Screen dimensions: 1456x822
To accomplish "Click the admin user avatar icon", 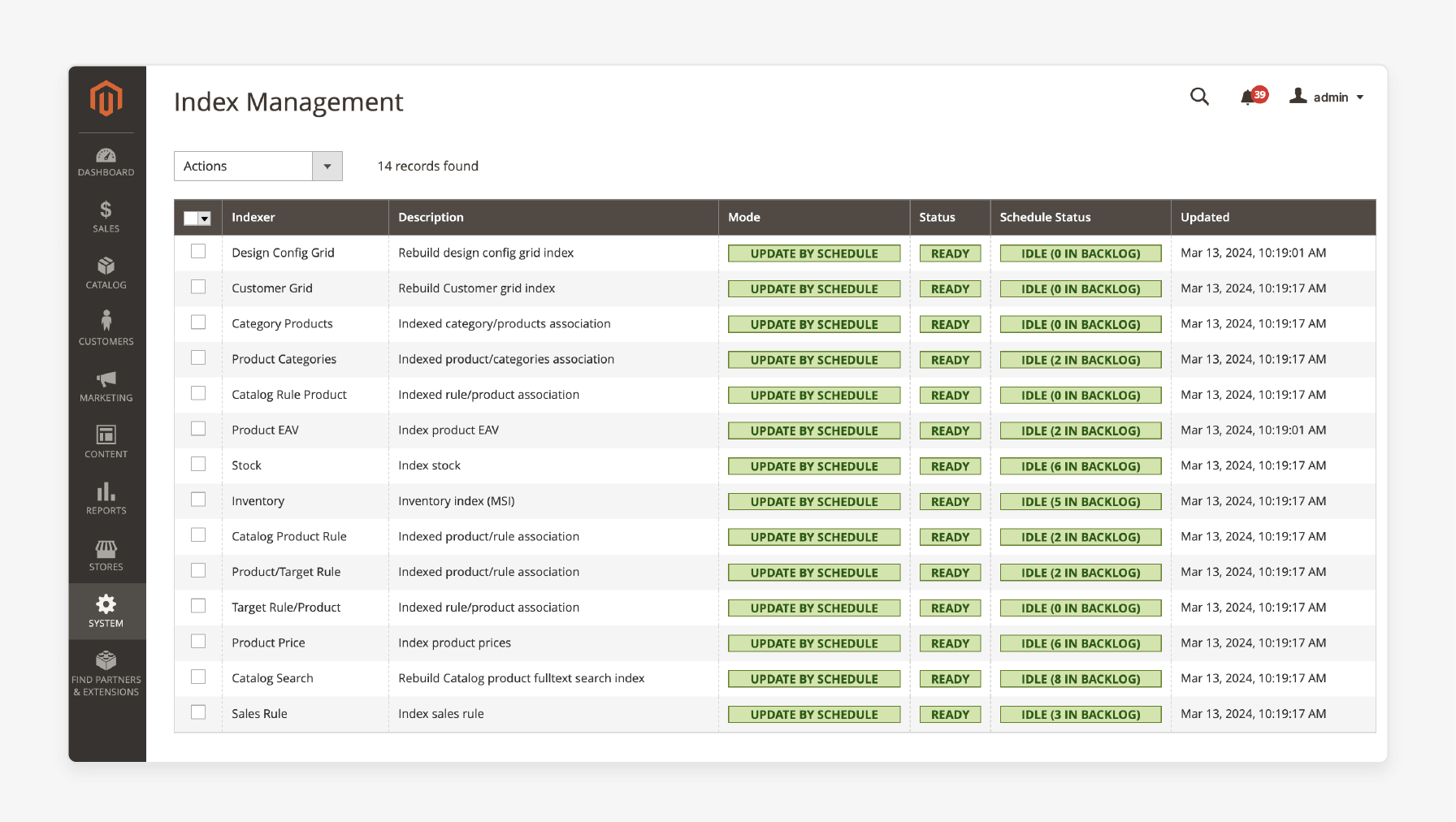I will click(x=1298, y=96).
